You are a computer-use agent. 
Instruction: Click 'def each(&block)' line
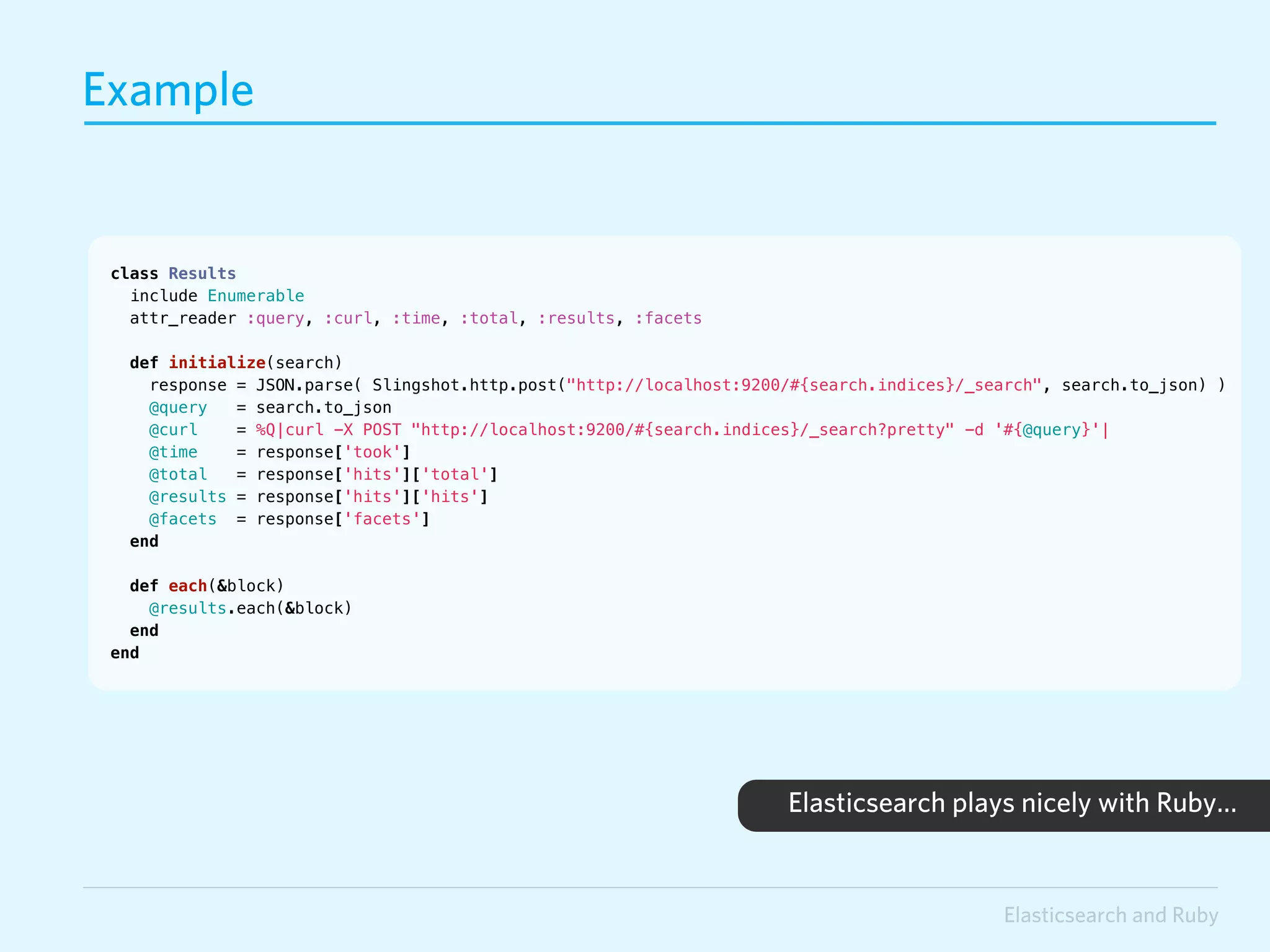[x=206, y=586]
